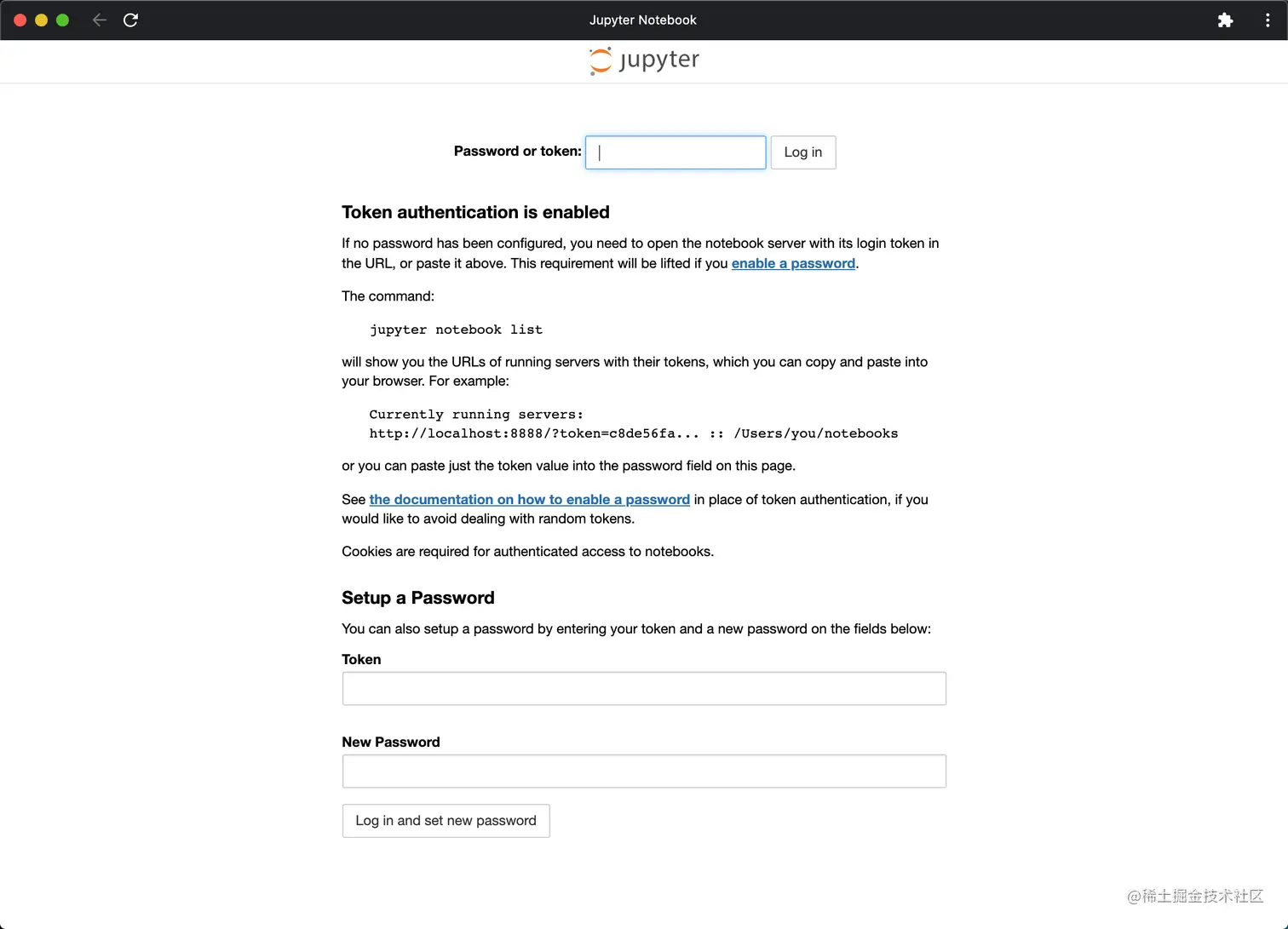1288x929 pixels.
Task: Open the three-dot browser menu
Action: (x=1268, y=20)
